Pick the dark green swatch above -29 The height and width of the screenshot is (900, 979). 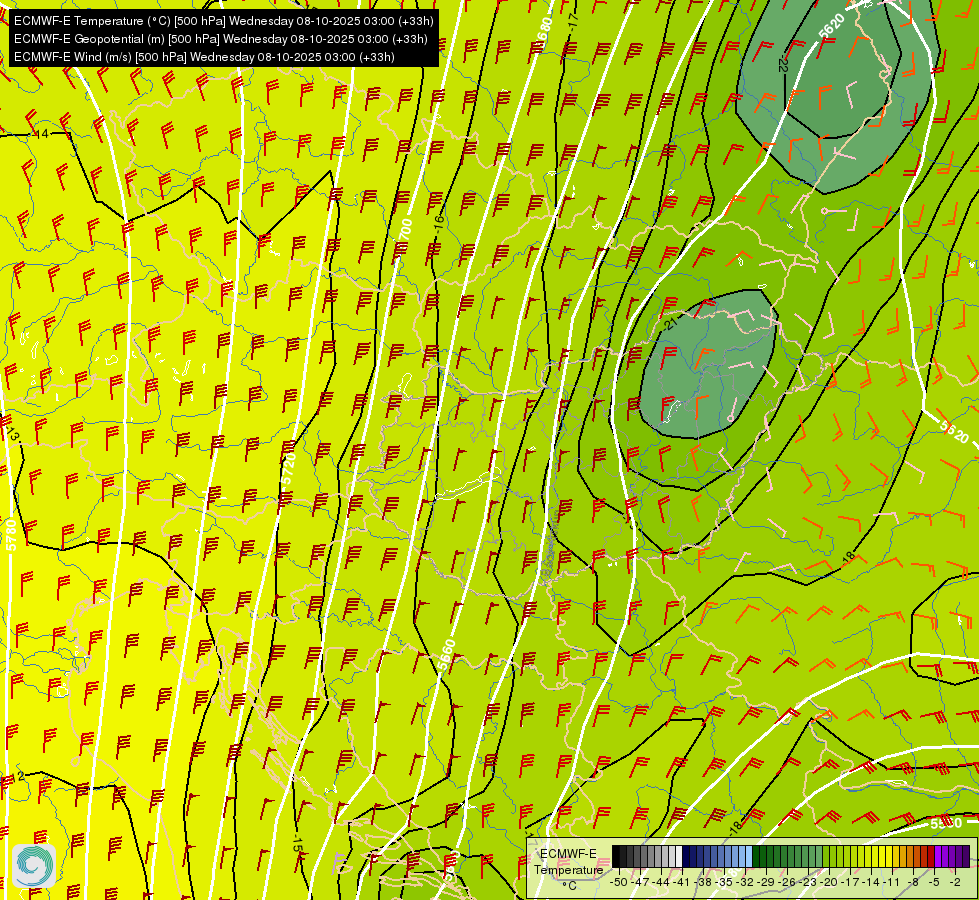tap(765, 856)
